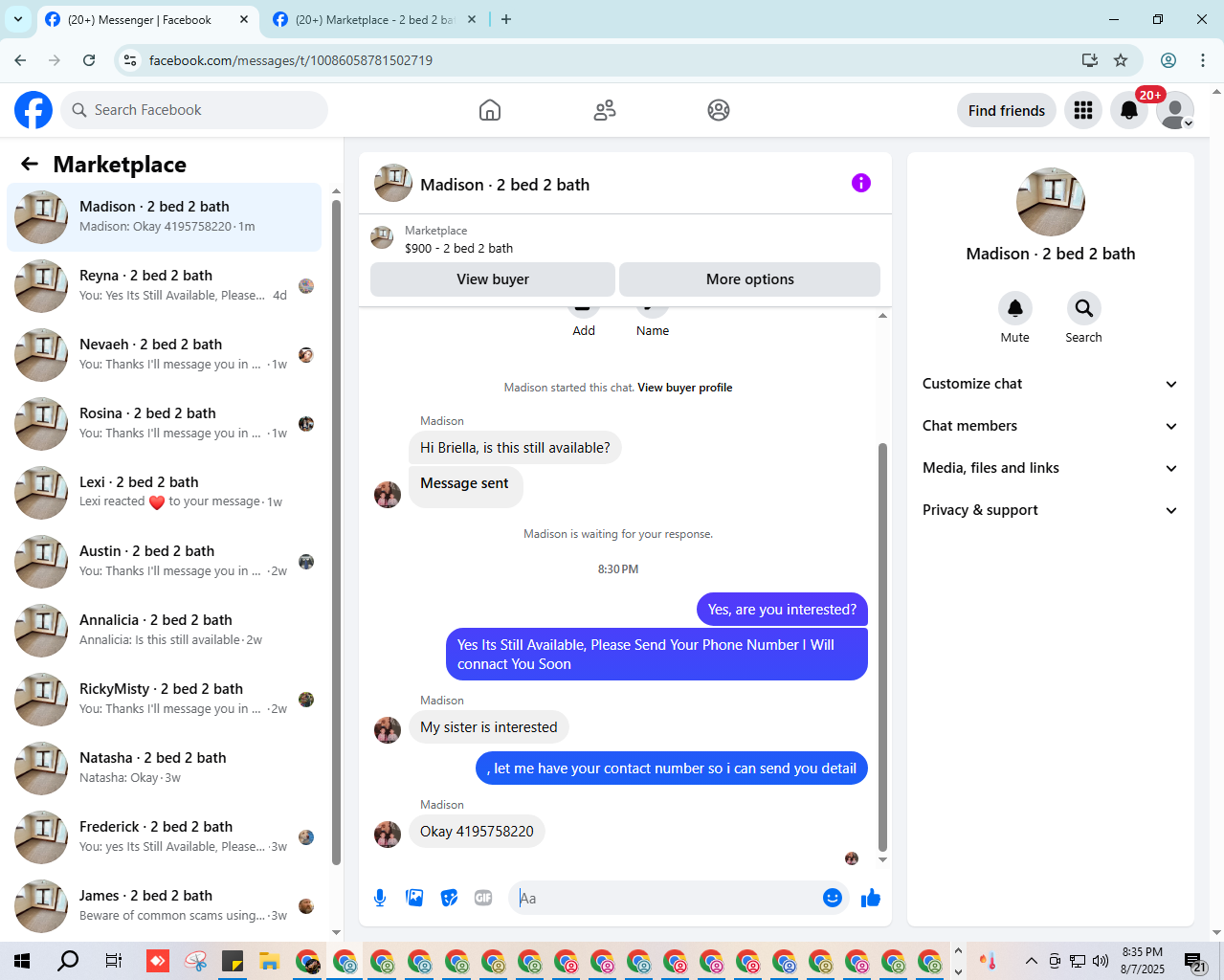Screen dimensions: 1224x980
Task: Open the Groups icon in the top bar
Action: pyautogui.click(x=719, y=110)
